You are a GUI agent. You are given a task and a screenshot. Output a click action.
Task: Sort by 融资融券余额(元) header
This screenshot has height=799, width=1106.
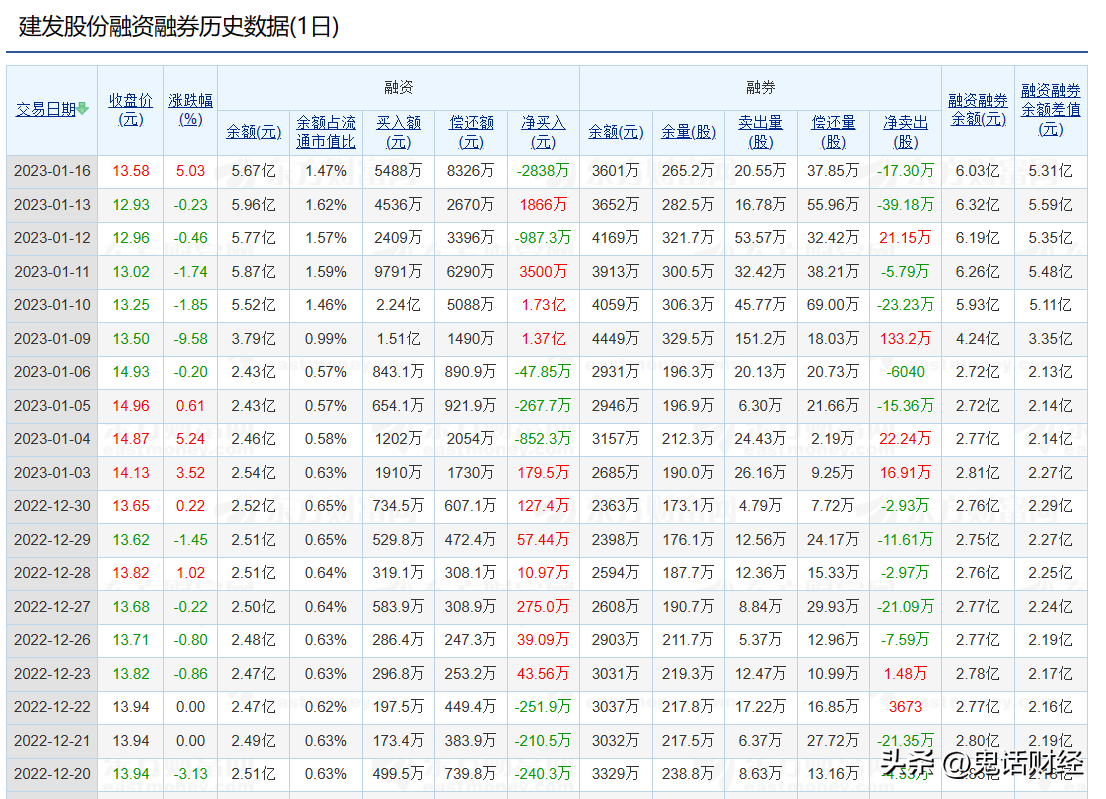click(978, 110)
